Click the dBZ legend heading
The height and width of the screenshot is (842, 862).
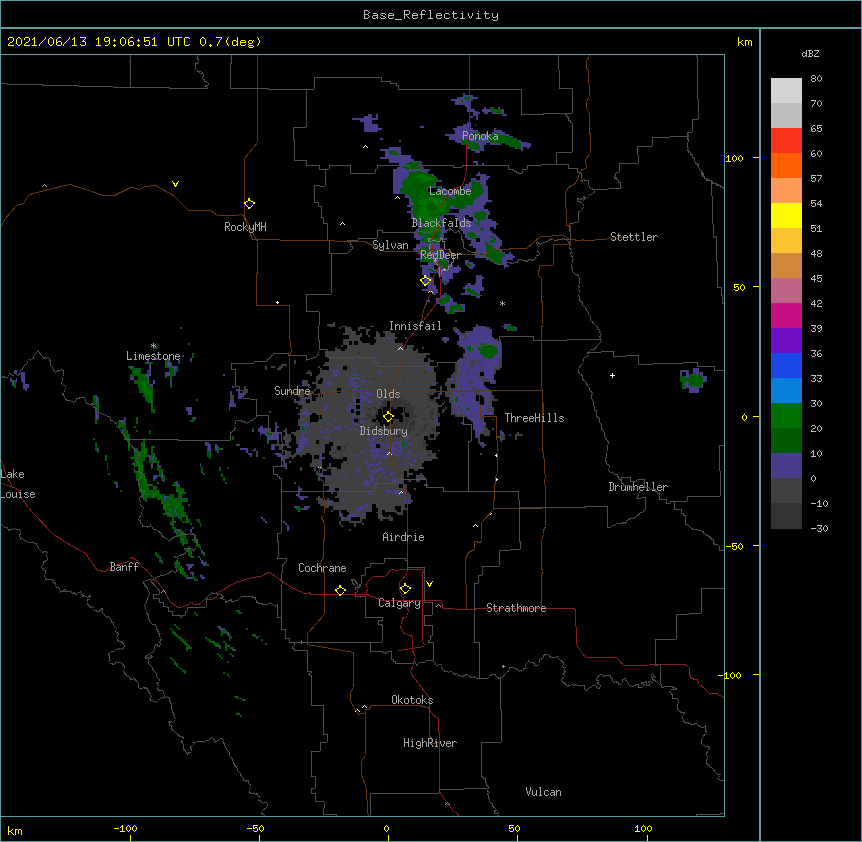(x=810, y=54)
